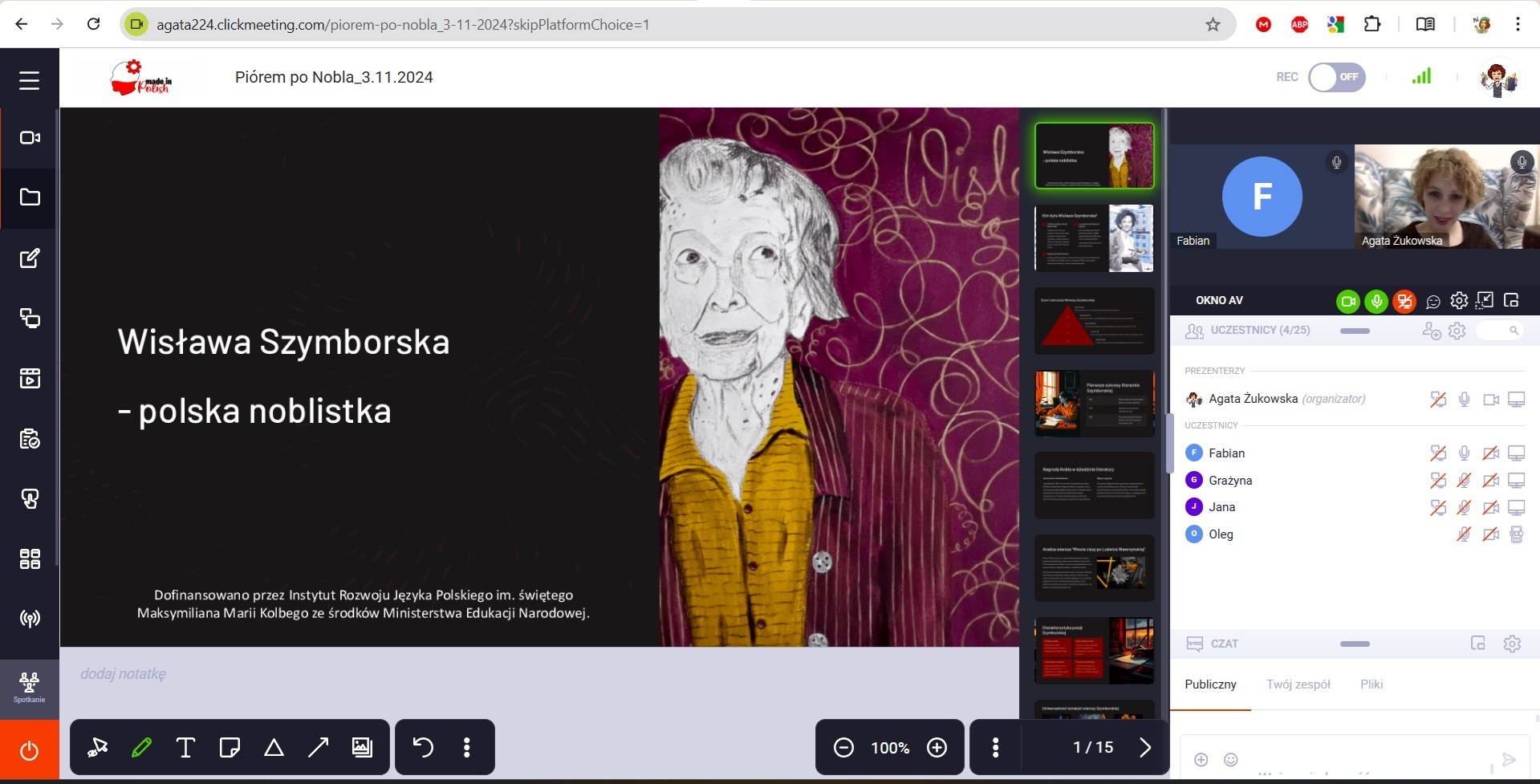Open the call-to-action sidebar icon

(x=30, y=499)
